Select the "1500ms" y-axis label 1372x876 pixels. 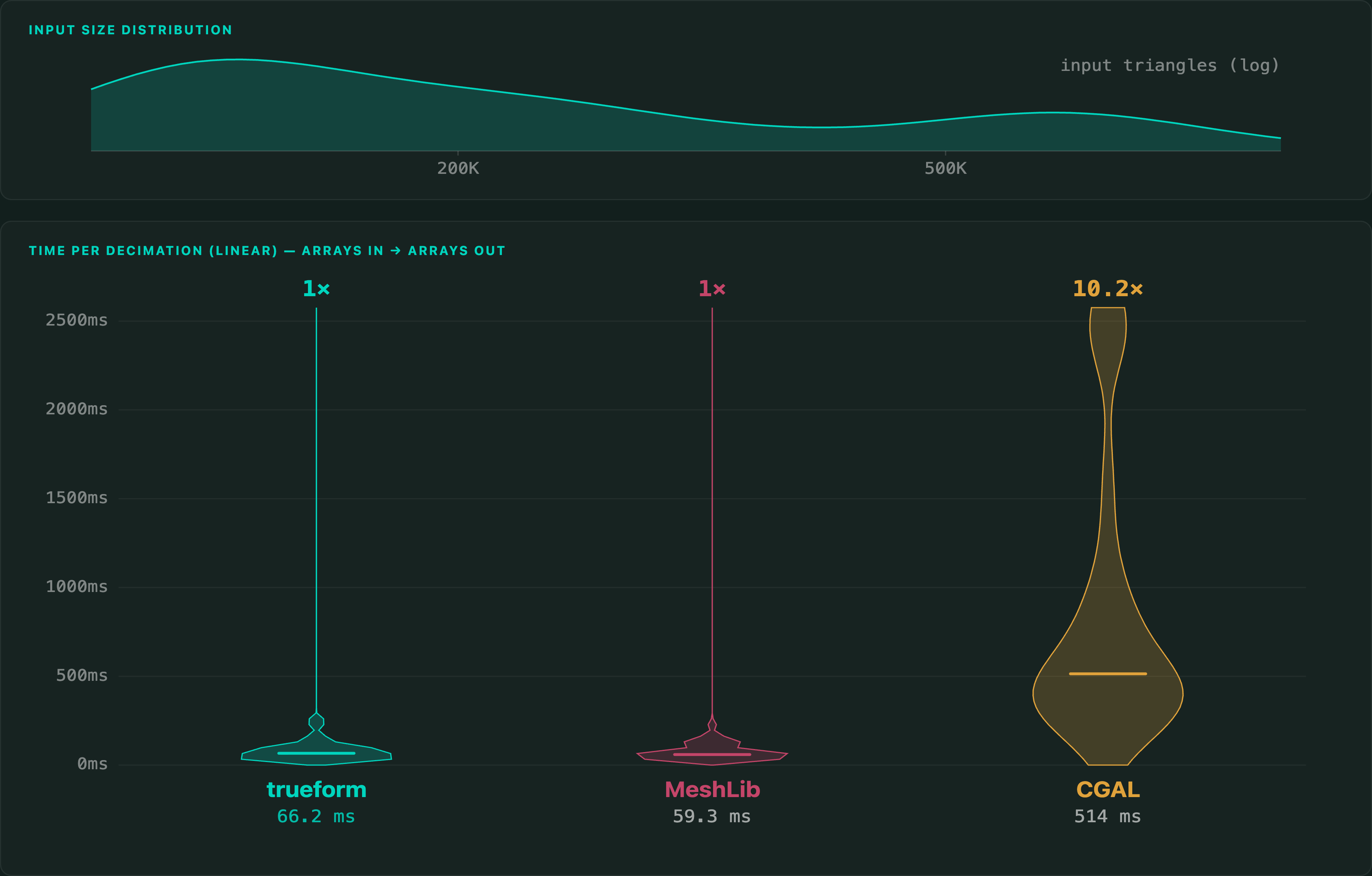[x=76, y=498]
